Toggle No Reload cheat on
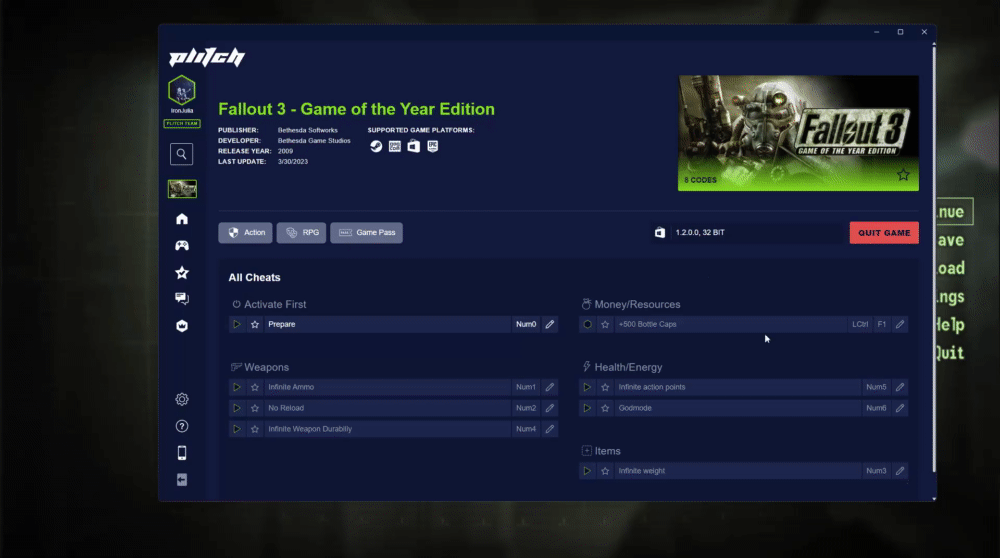 coord(237,408)
